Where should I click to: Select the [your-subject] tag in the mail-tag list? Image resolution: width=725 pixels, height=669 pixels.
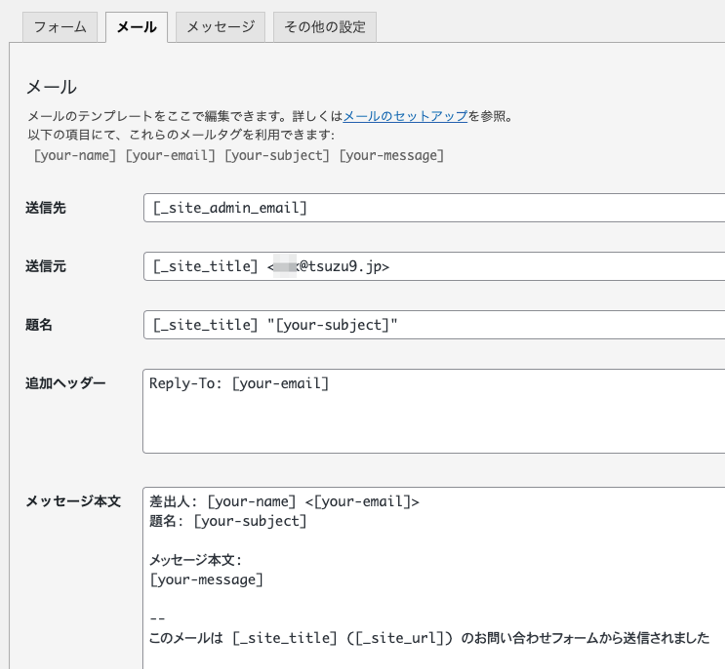pos(277,155)
